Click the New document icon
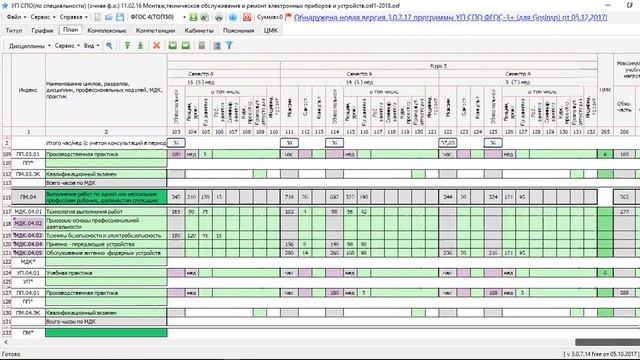This screenshot has height=360, width=640. pos(98,17)
